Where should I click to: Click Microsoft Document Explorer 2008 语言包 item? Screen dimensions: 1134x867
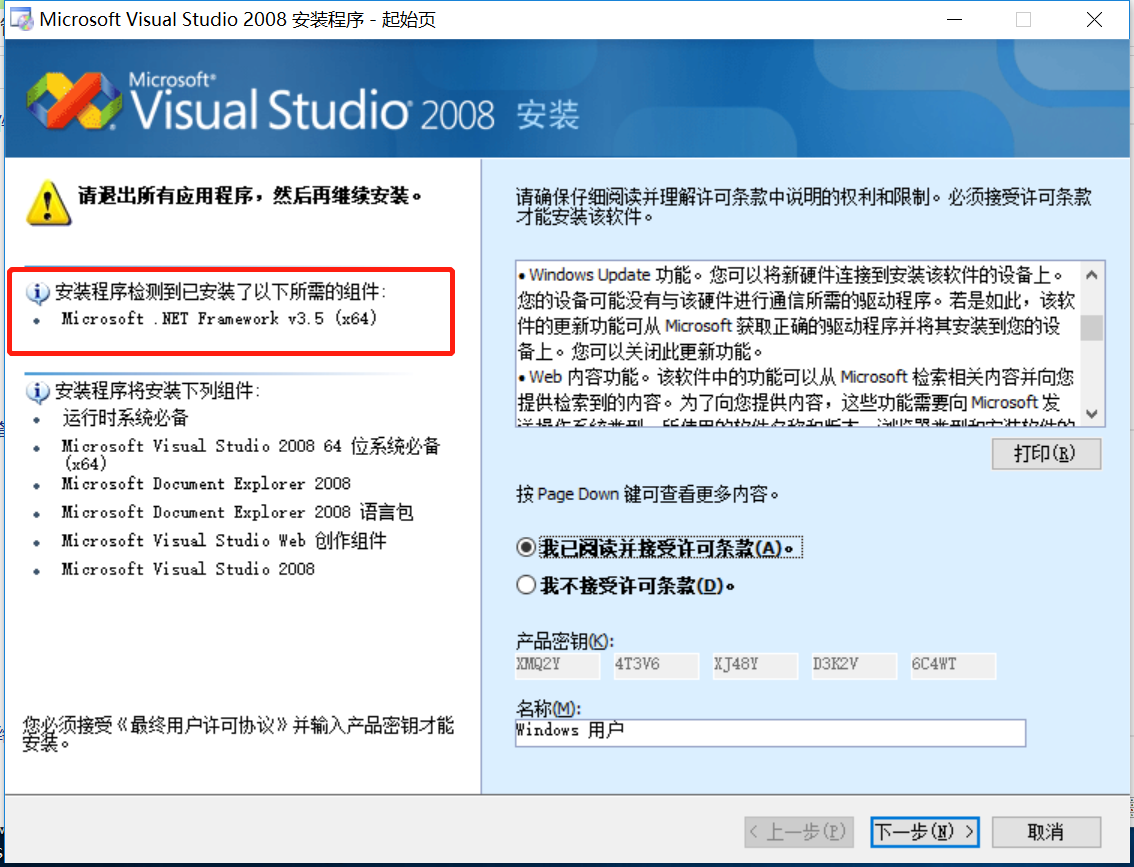coord(237,512)
